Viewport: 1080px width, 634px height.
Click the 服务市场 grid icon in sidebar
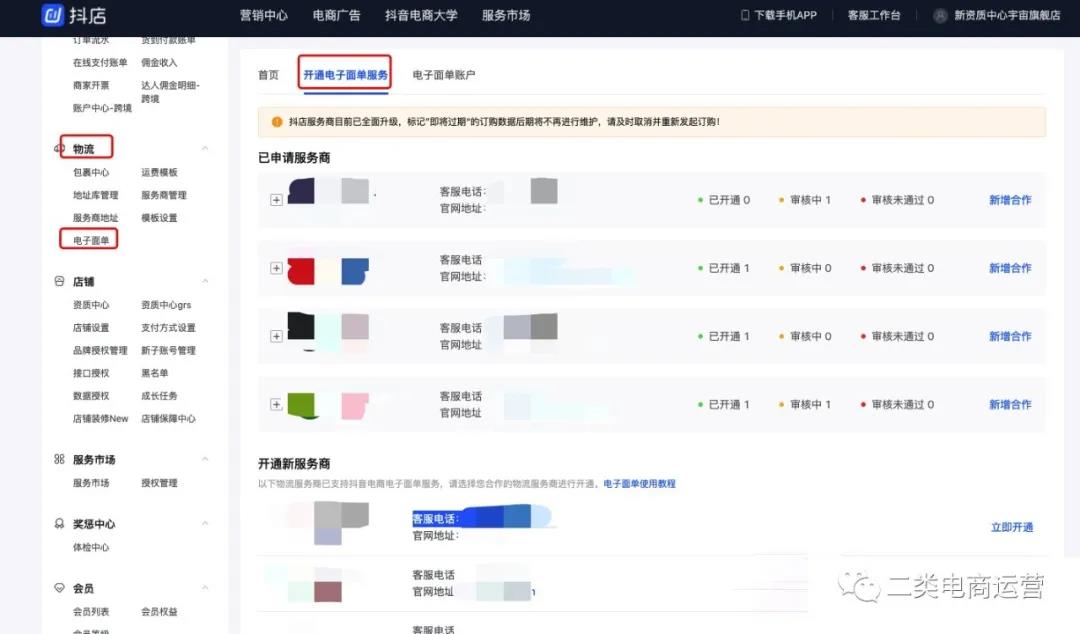(x=59, y=459)
